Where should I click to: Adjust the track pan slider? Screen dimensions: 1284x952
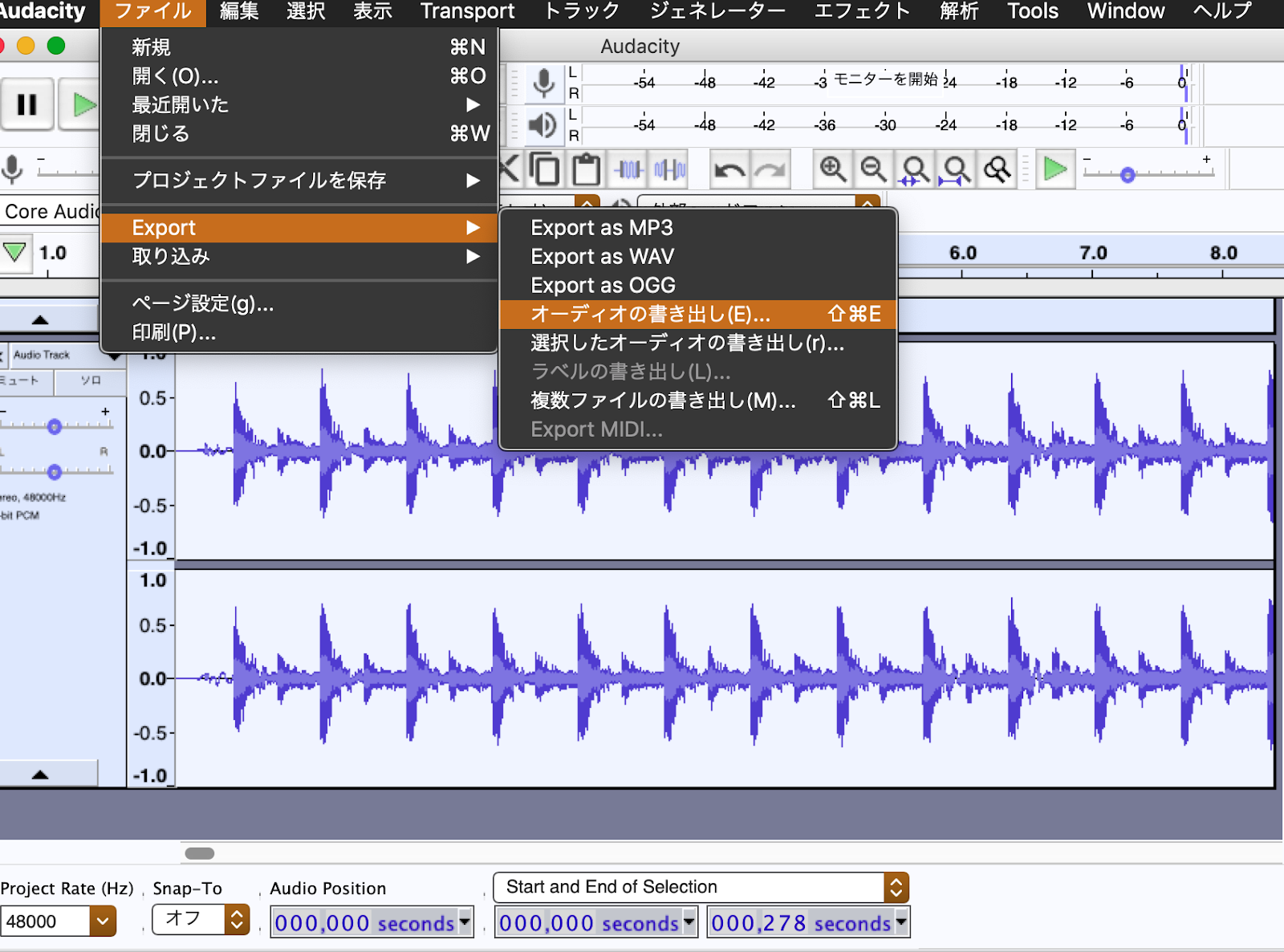click(x=55, y=471)
